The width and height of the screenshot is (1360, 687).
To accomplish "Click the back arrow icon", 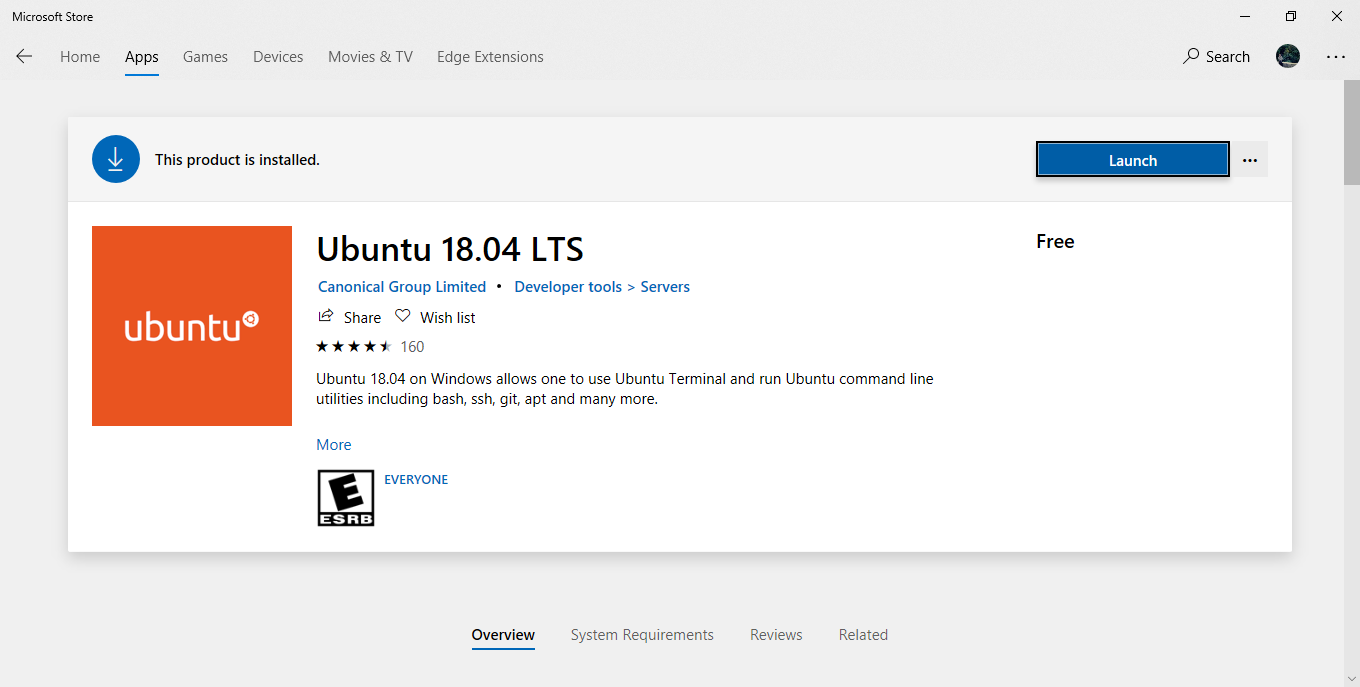I will coord(24,57).
